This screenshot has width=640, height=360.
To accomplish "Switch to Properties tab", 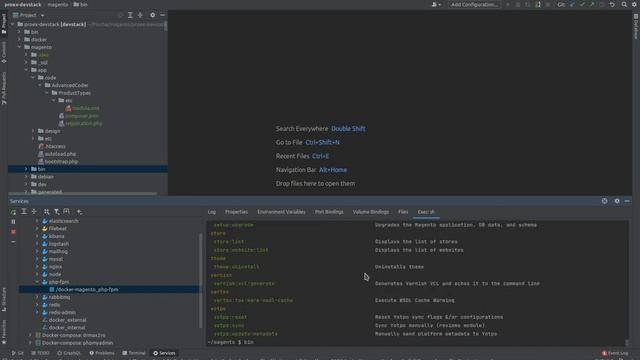I will point(236,212).
